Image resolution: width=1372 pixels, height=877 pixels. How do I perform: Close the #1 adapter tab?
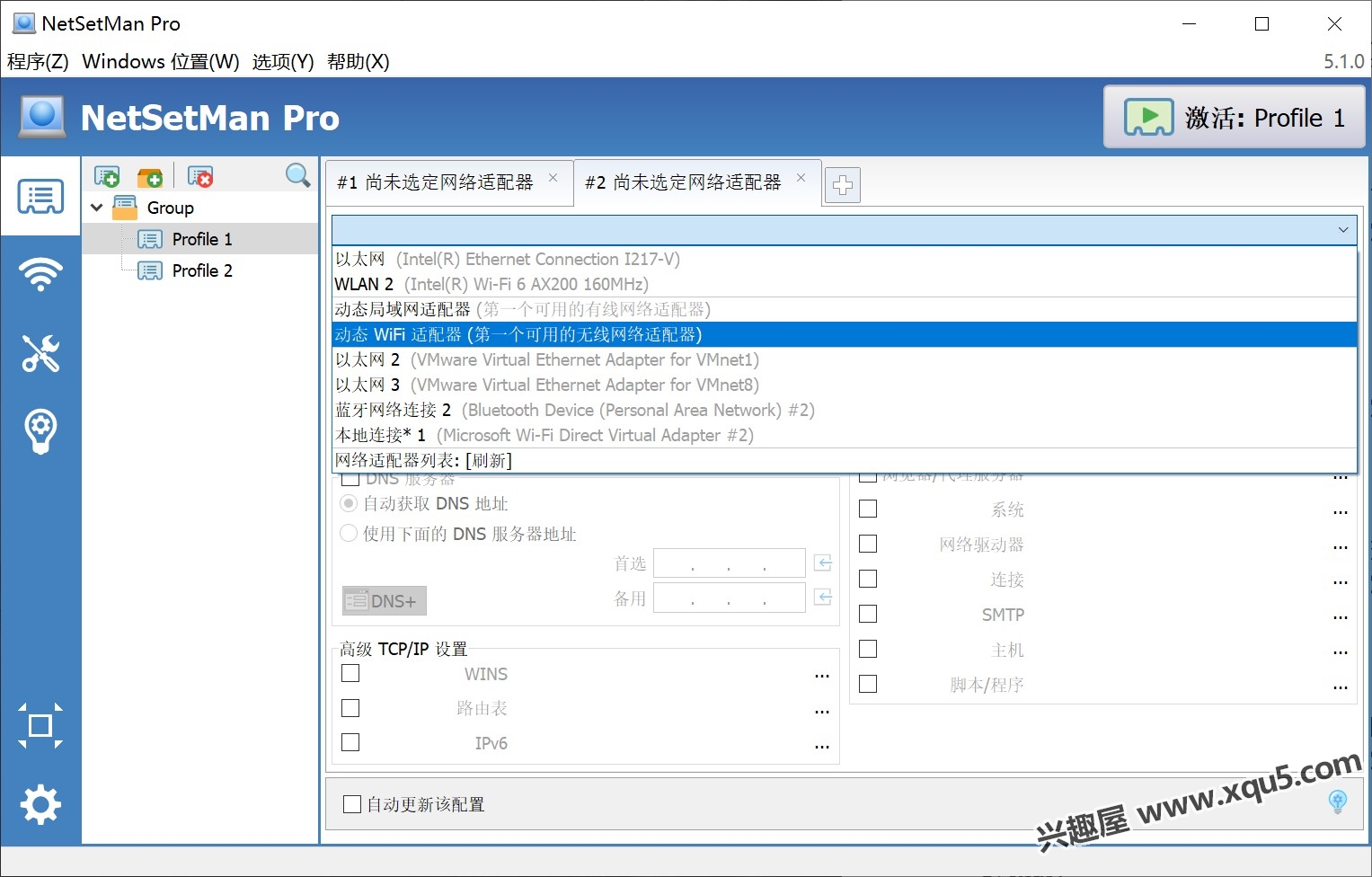pyautogui.click(x=553, y=178)
